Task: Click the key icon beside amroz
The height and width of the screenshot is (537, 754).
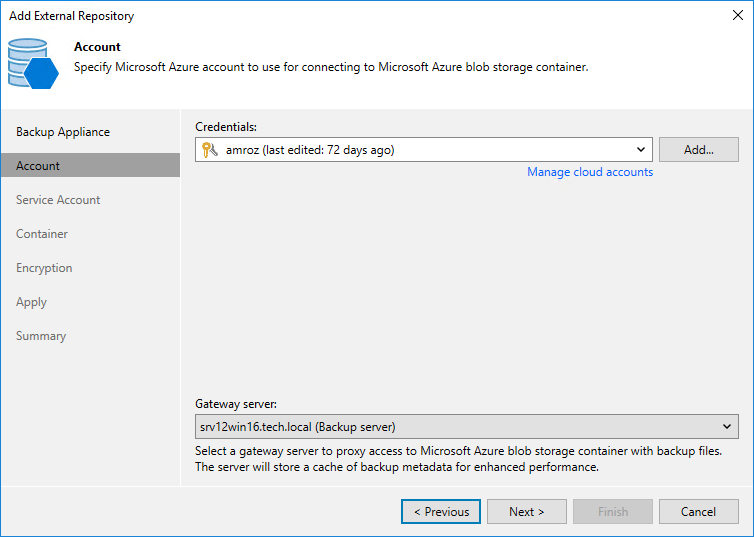Action: point(209,150)
